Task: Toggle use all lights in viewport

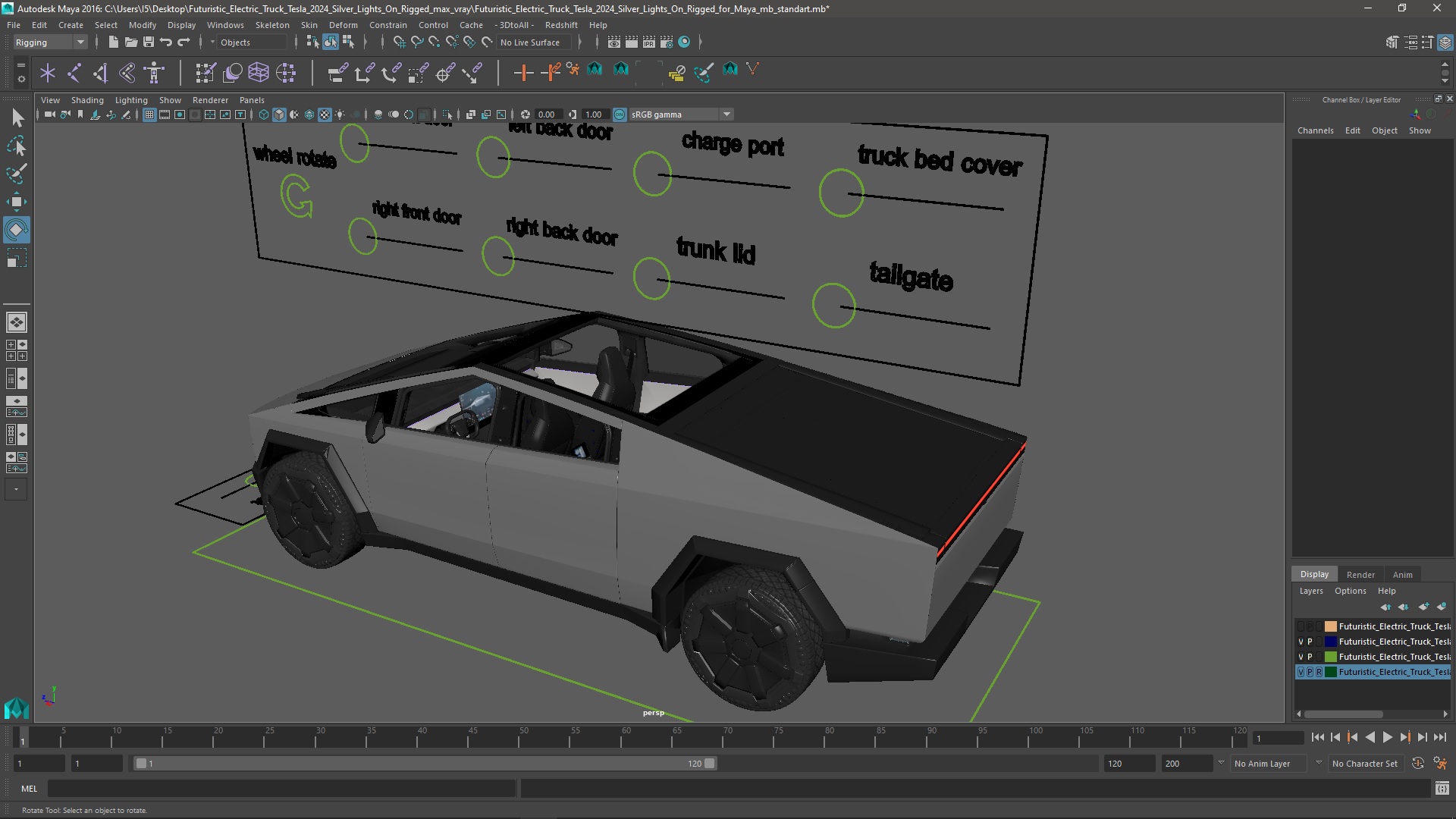Action: (340, 115)
